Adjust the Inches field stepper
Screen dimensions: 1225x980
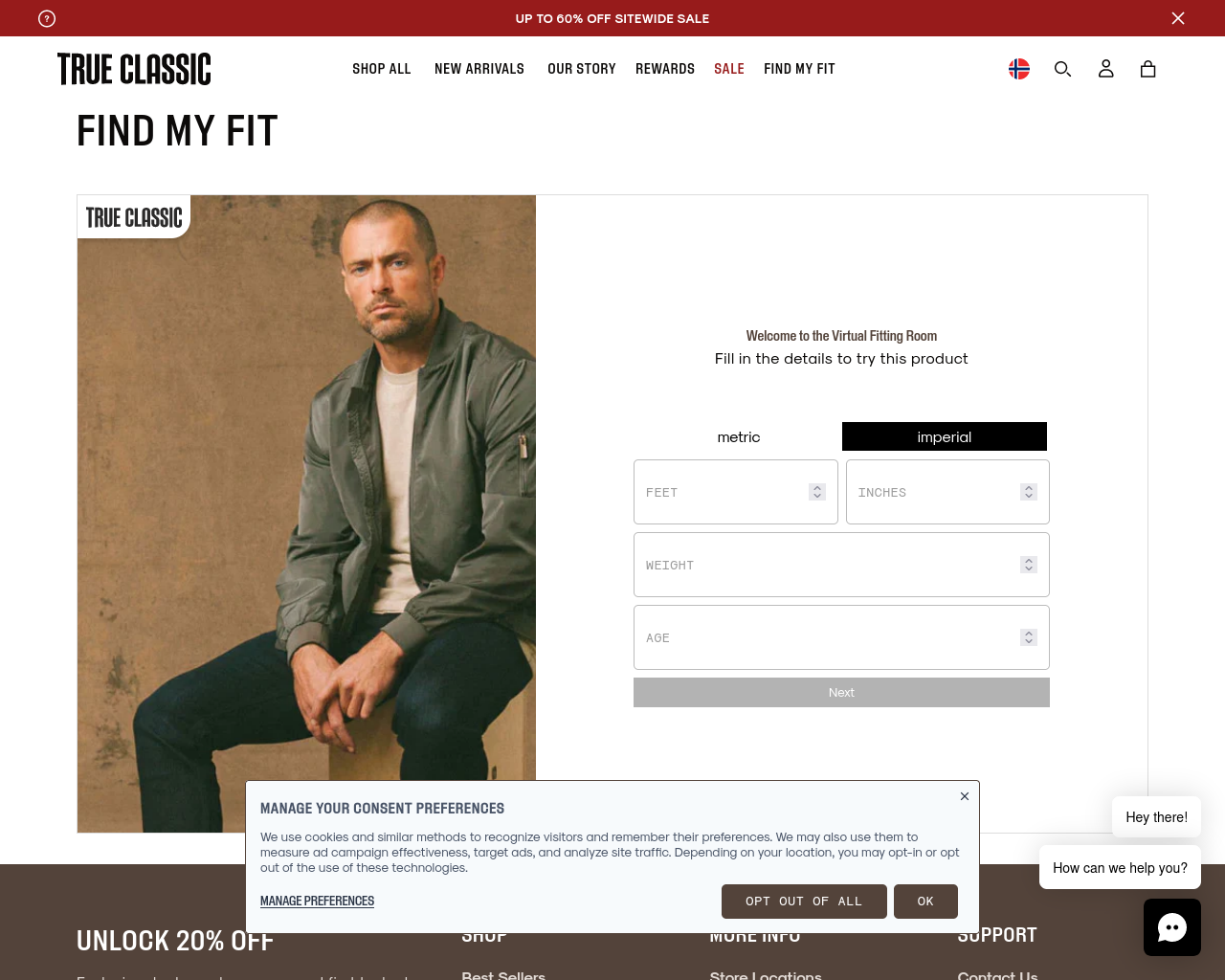pos(1029,492)
